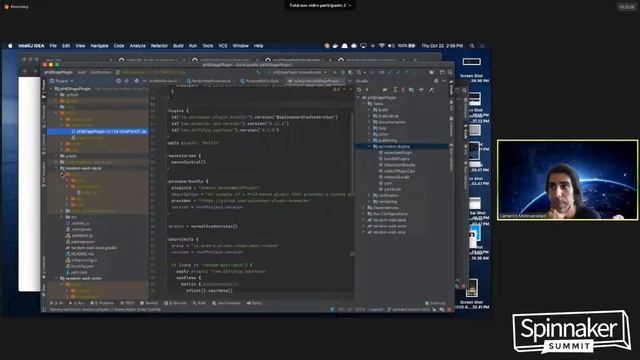Open the TODO tool window
This screenshot has width=640, height=360.
pos(127,303)
